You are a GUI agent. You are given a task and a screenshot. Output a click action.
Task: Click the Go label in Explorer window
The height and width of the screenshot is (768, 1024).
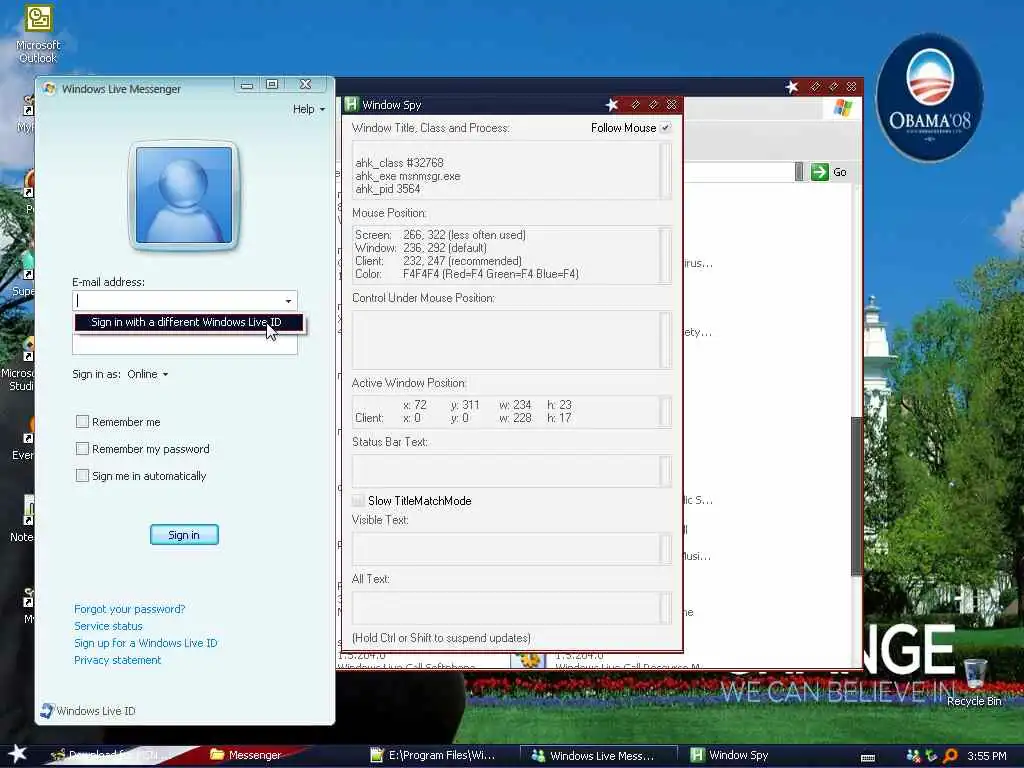pos(840,172)
